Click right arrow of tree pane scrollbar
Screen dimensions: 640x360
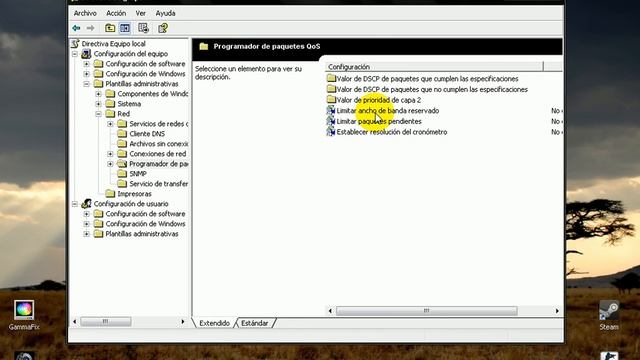click(x=182, y=322)
